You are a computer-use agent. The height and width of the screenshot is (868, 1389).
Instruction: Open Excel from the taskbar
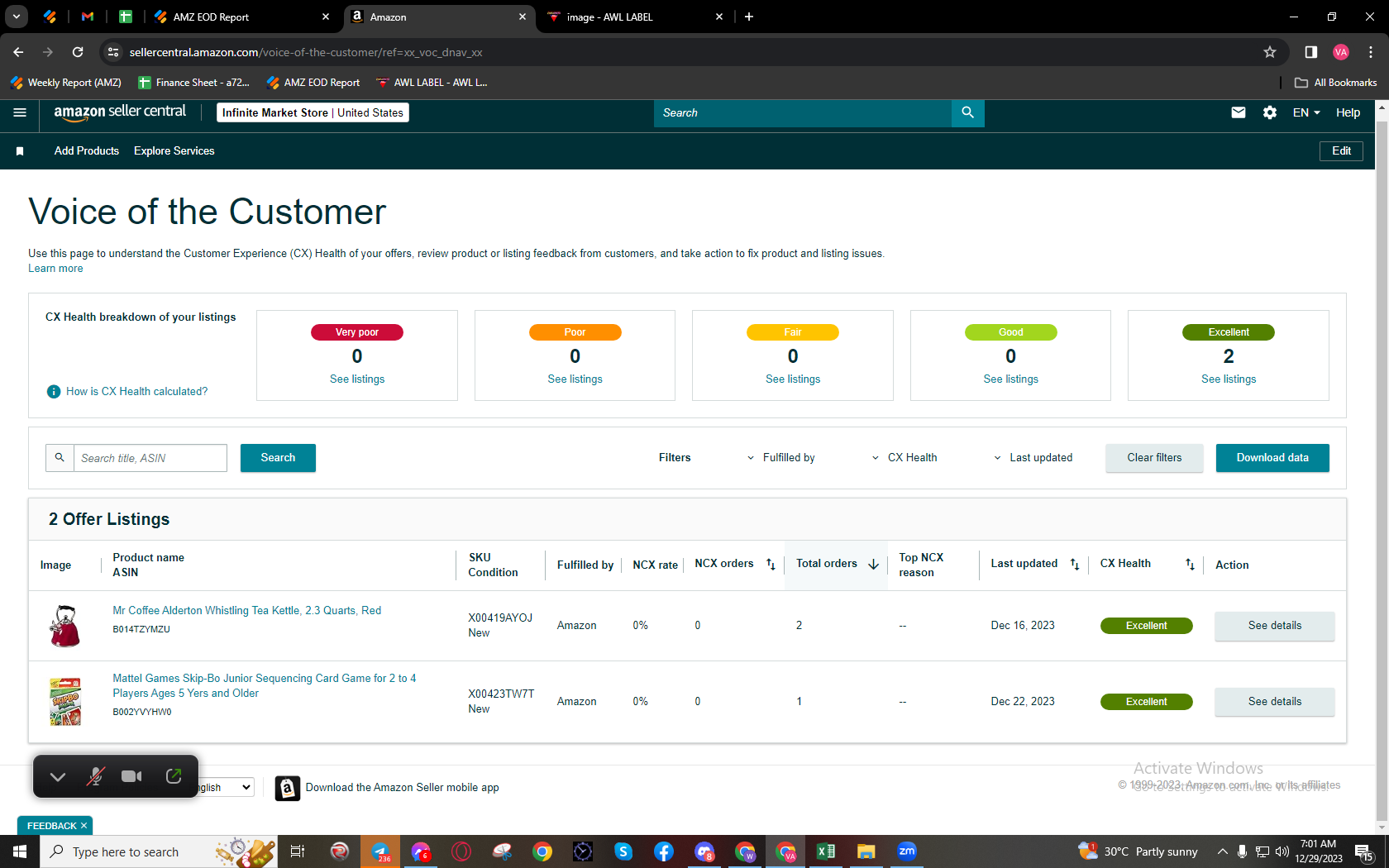826,851
